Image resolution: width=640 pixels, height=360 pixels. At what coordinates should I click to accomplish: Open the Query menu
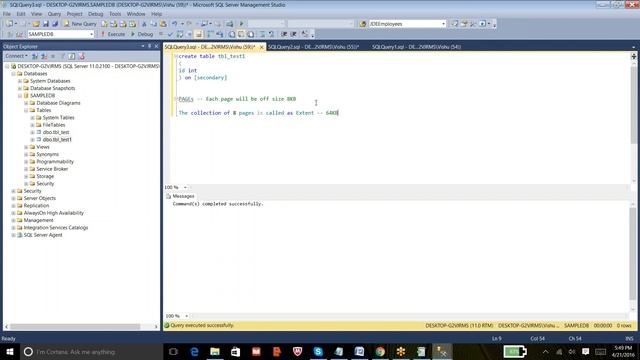tap(54, 14)
